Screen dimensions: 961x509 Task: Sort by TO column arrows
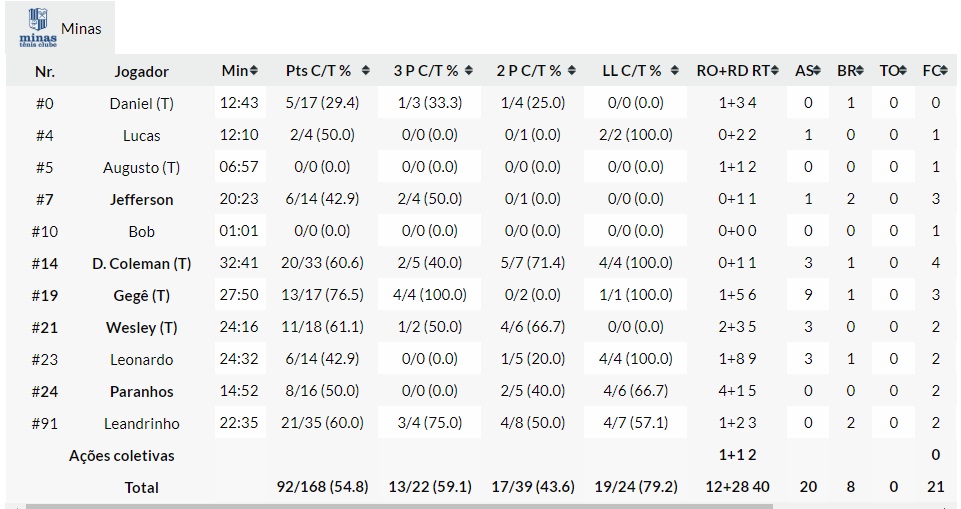(x=902, y=71)
